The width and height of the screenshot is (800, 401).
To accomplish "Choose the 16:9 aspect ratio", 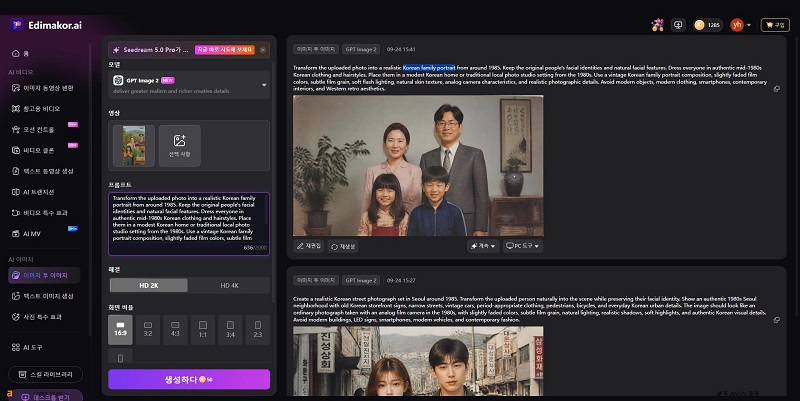I will (x=120, y=330).
